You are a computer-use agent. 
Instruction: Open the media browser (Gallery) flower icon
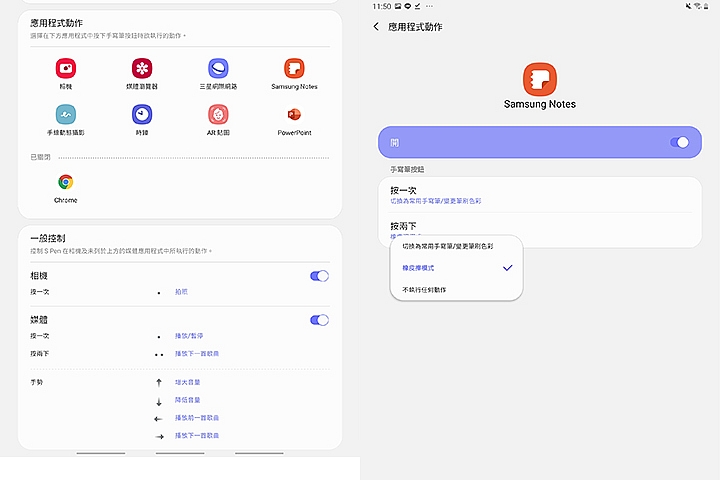142,68
